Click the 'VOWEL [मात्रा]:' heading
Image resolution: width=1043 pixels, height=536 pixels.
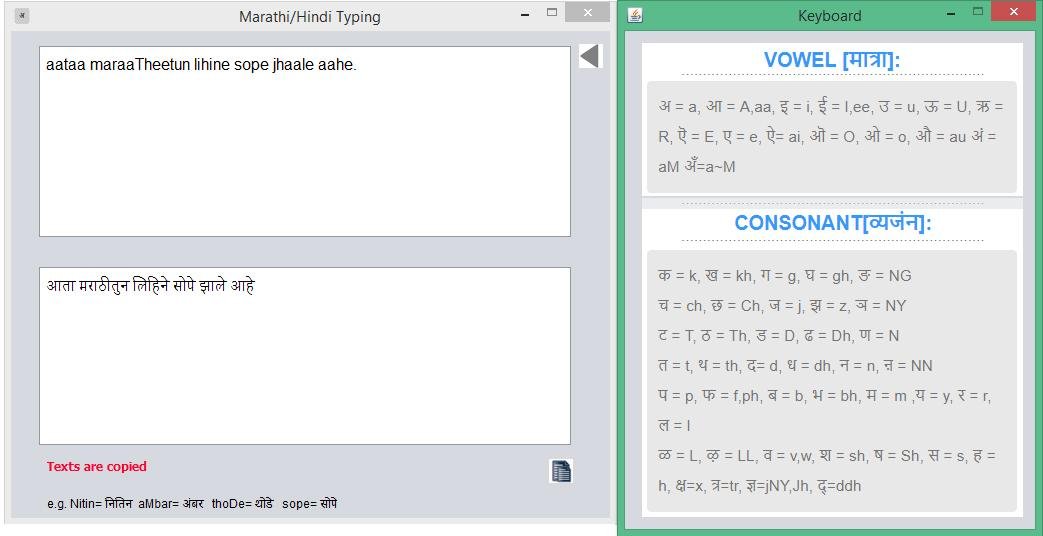(831, 60)
